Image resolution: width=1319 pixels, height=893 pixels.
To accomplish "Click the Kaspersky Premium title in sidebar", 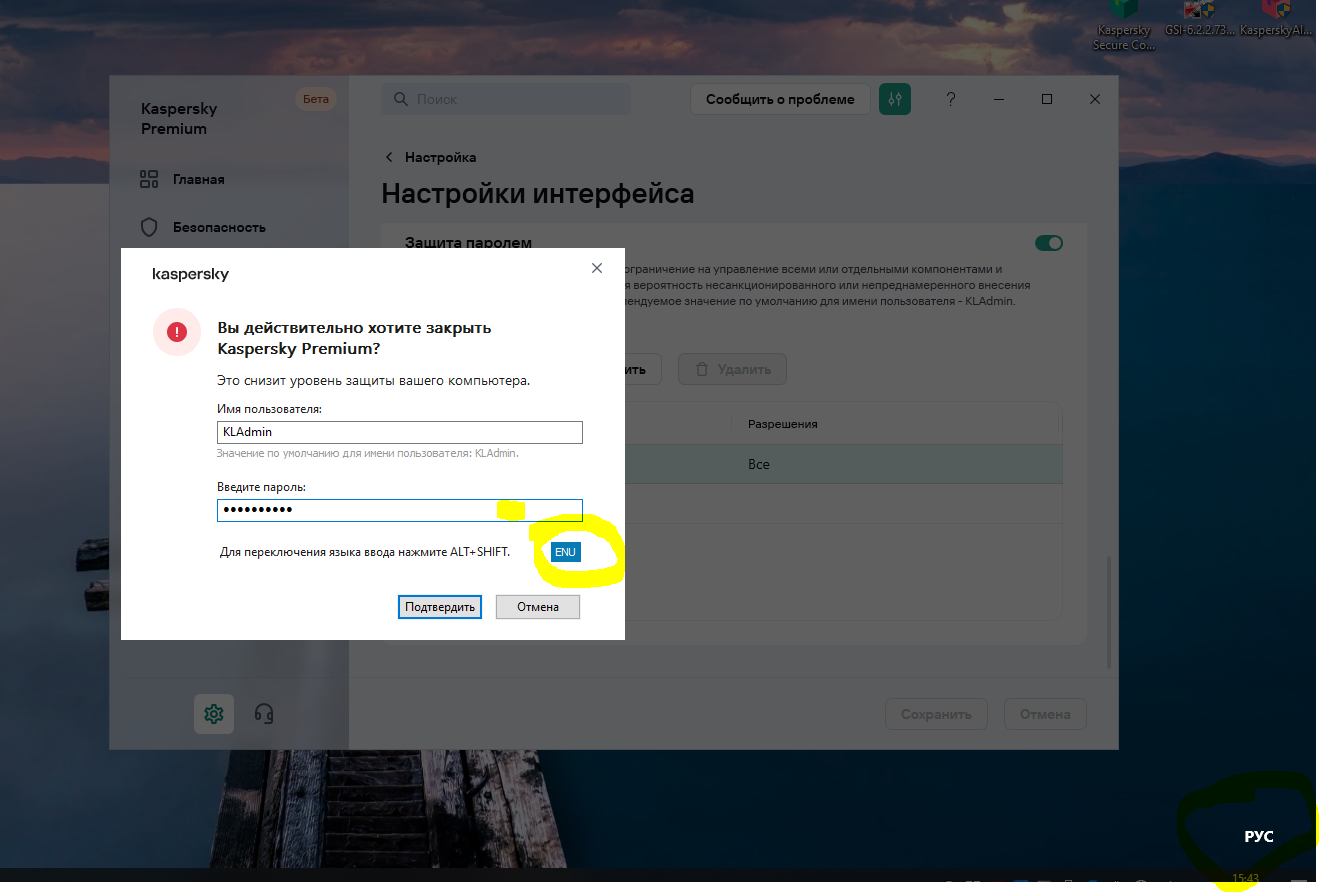I will point(179,118).
